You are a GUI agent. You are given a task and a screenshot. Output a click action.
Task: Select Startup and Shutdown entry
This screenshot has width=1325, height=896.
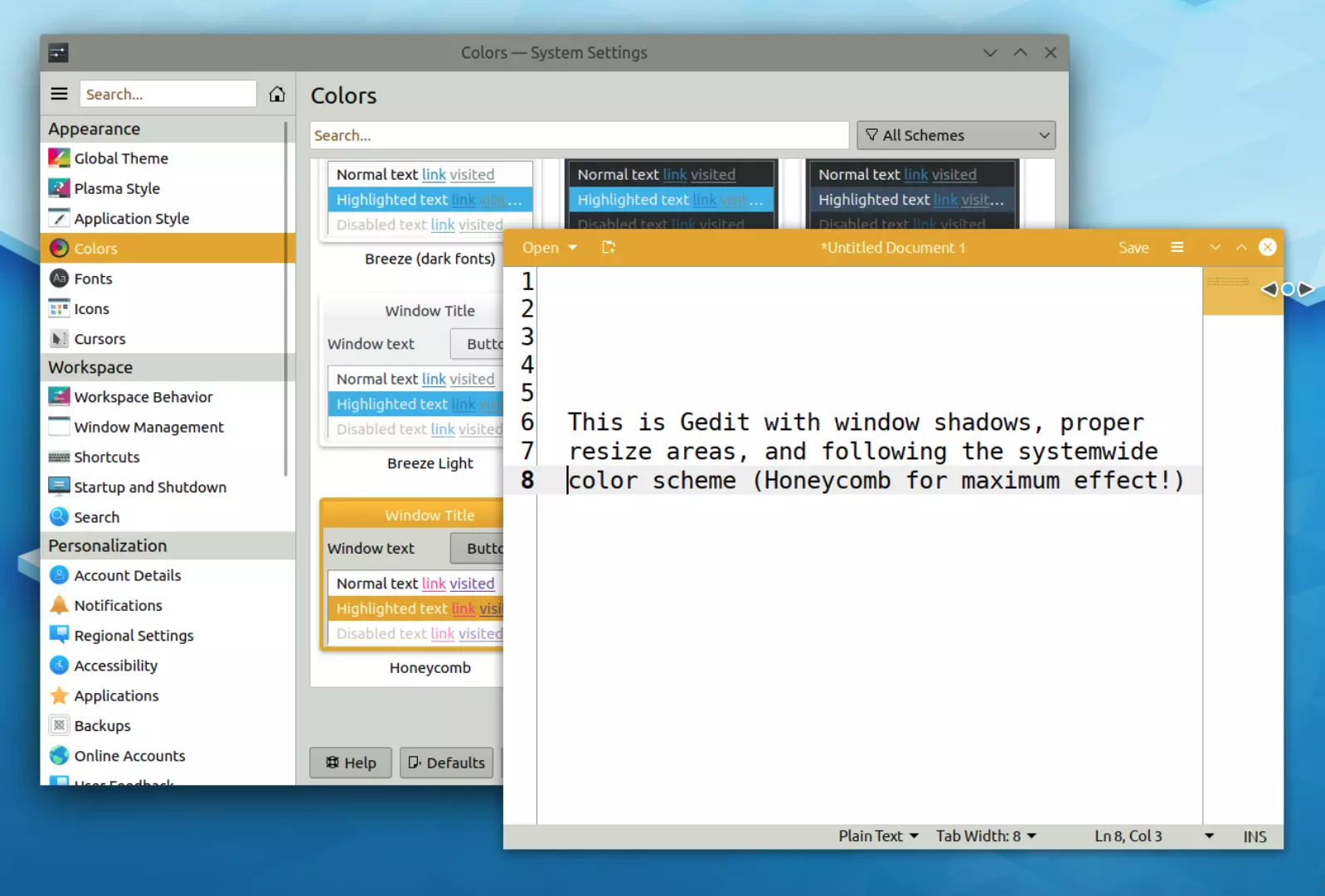(x=150, y=487)
